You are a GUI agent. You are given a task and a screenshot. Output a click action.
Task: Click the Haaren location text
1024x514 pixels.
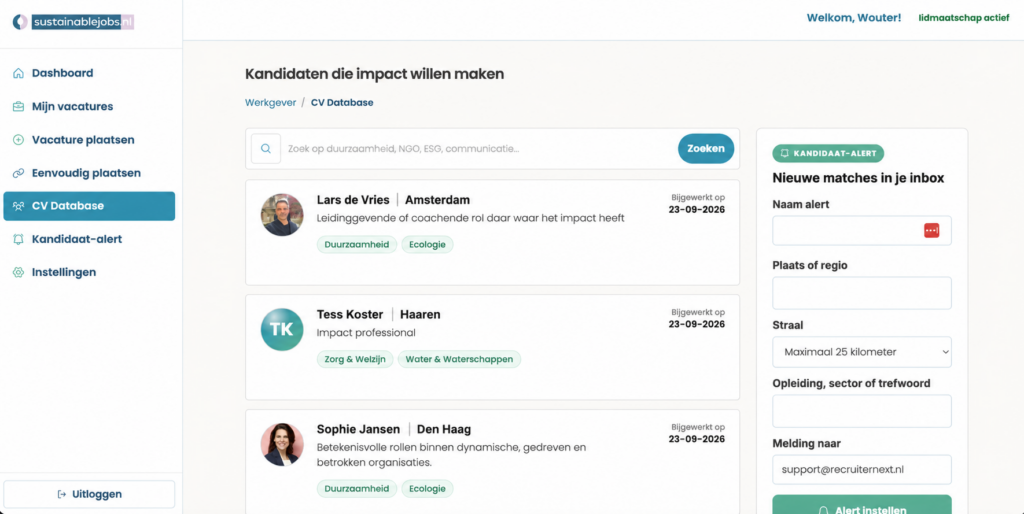click(421, 315)
